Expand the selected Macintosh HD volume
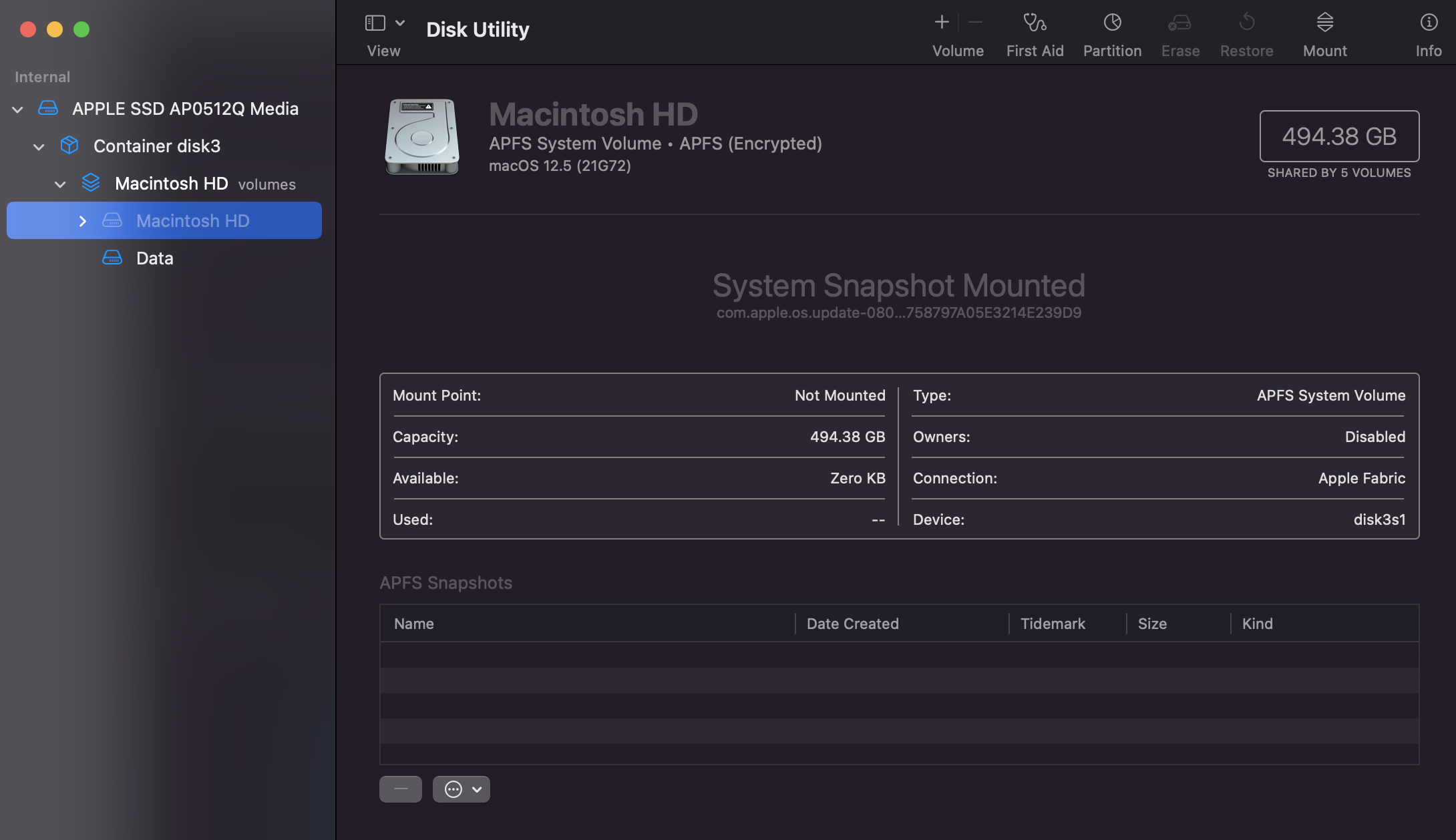 coord(82,221)
